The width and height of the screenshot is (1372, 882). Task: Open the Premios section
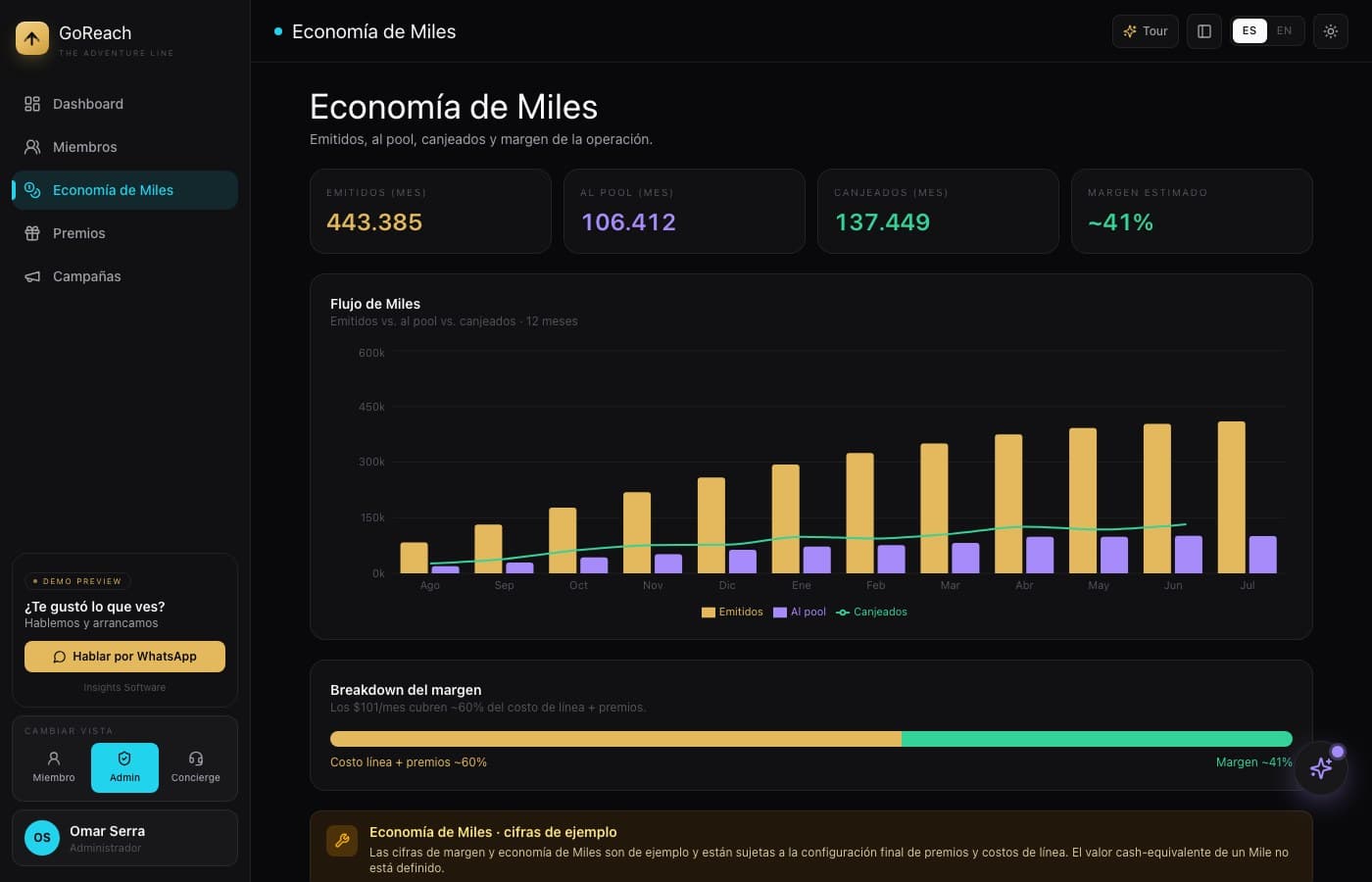(124, 233)
